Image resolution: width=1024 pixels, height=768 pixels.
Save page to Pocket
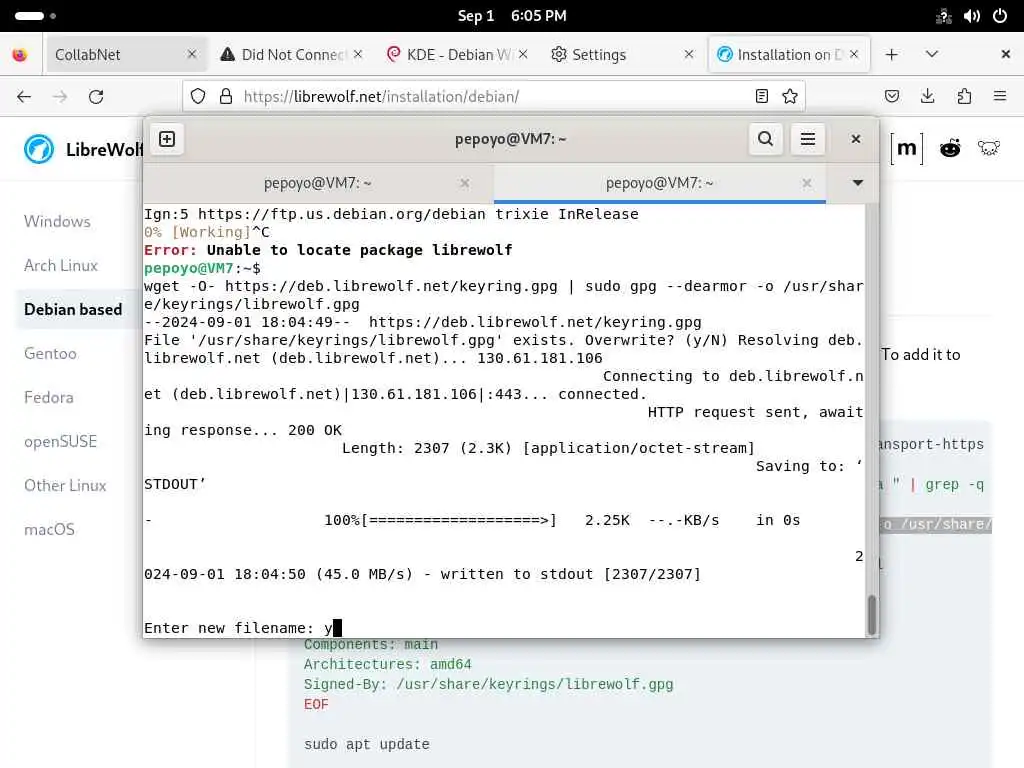click(892, 97)
